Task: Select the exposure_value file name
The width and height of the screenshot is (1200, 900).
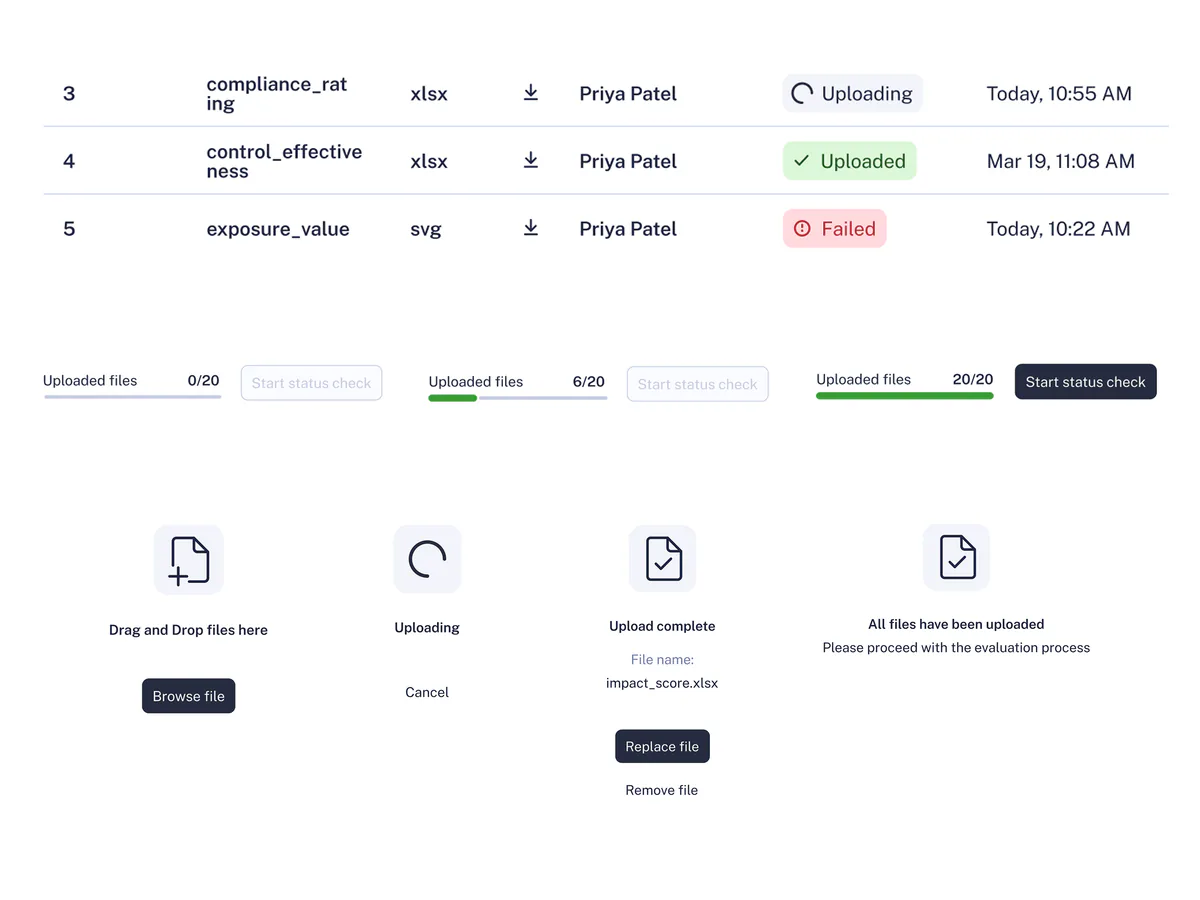Action: pyautogui.click(x=278, y=229)
